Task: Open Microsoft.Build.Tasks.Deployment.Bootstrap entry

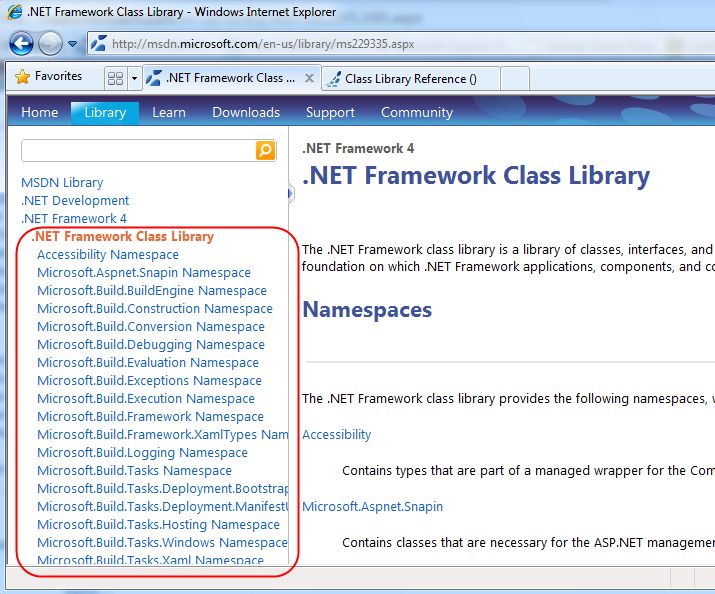Action: pyautogui.click(x=162, y=489)
